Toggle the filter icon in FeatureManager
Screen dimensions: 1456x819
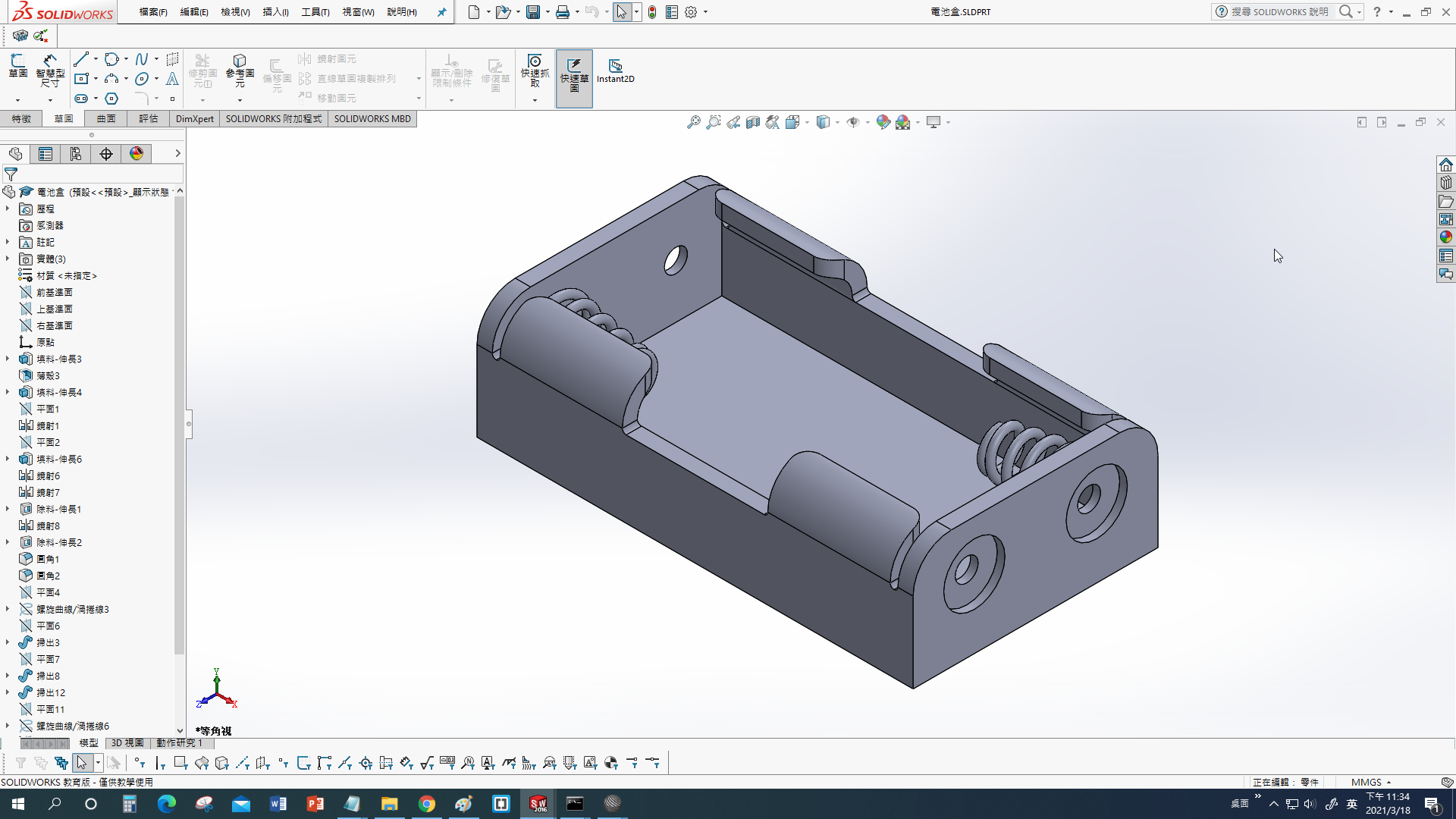pos(11,174)
